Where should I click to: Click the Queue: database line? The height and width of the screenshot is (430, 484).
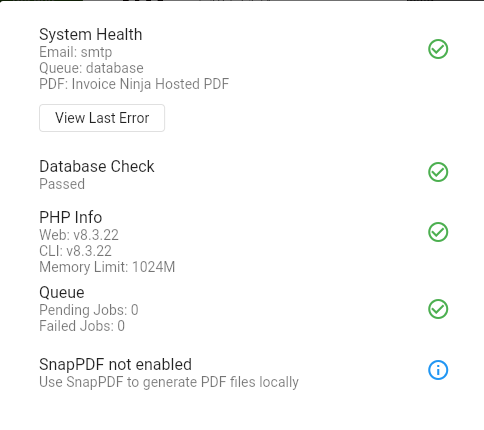tap(91, 68)
